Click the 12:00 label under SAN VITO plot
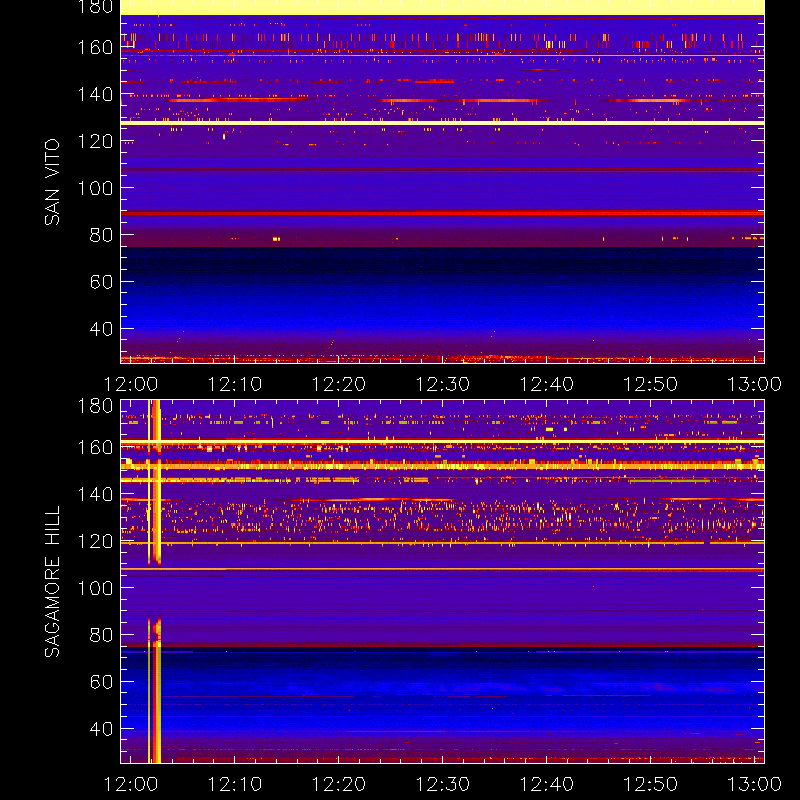This screenshot has height=800, width=800. (131, 384)
